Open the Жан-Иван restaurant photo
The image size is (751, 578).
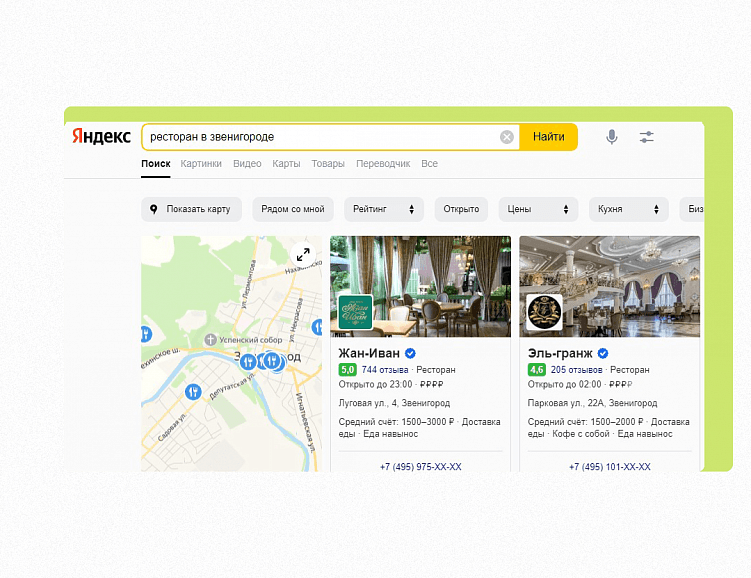[421, 286]
